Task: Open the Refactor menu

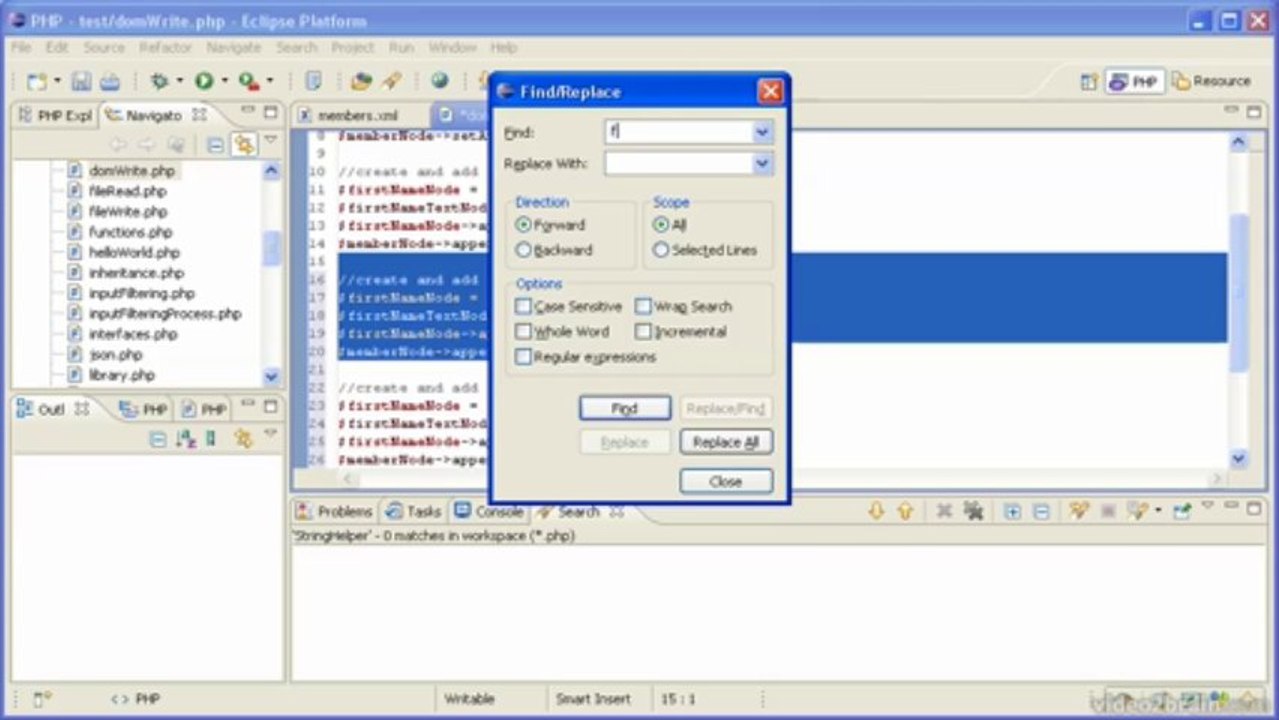Action: (165, 47)
